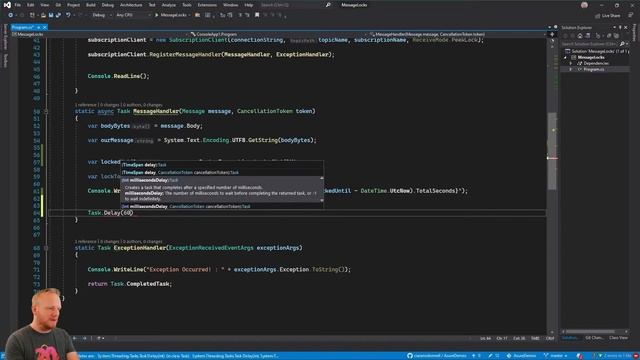Pin the Program.cs tab
This screenshot has width=640, height=360.
tap(38, 27)
